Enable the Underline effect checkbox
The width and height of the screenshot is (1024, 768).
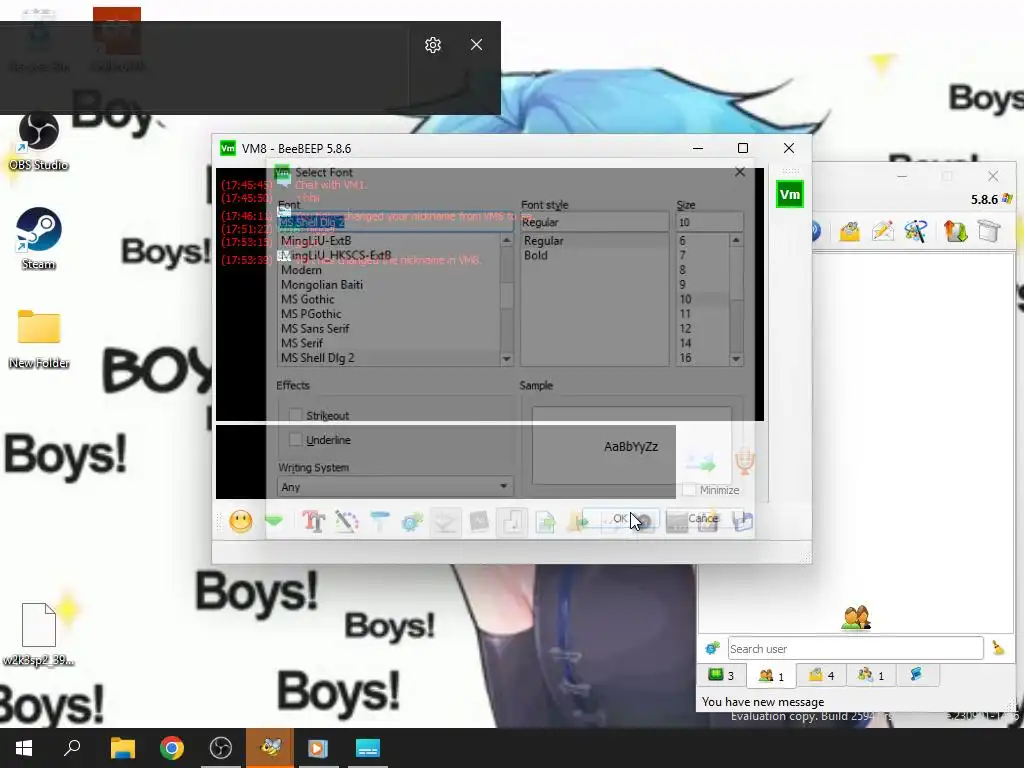click(295, 440)
